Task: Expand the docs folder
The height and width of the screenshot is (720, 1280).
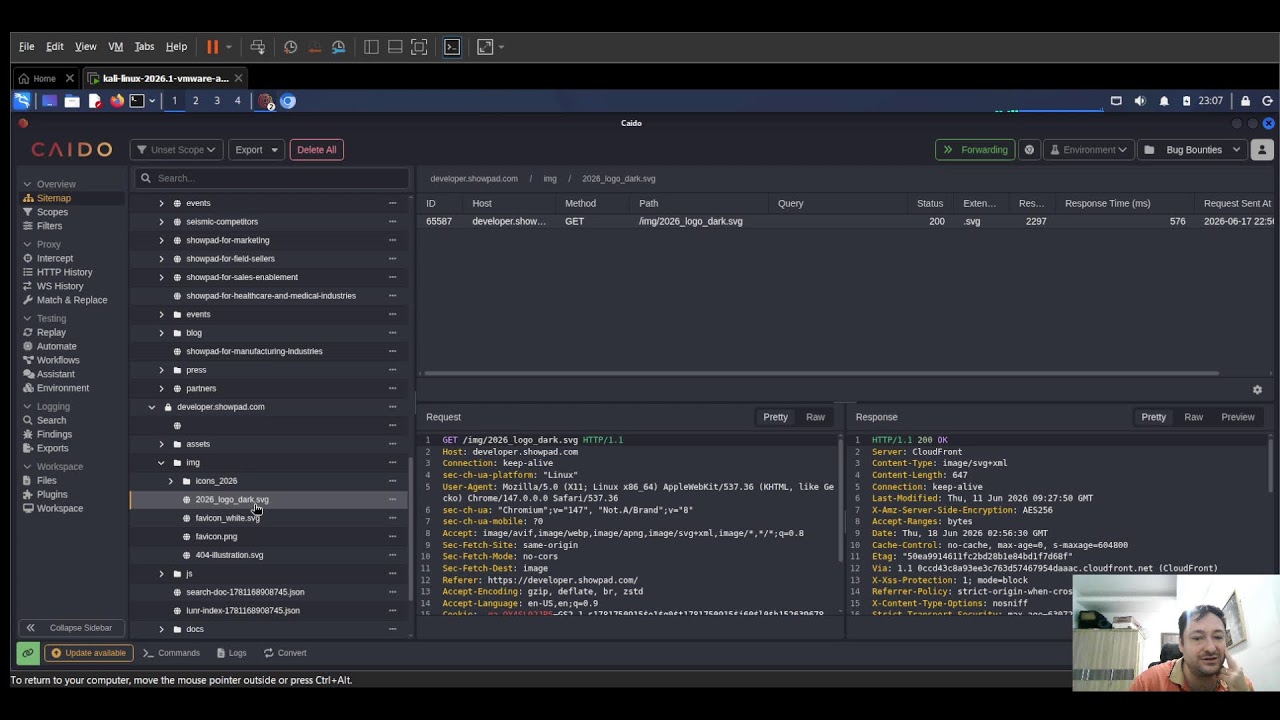Action: pos(161,629)
